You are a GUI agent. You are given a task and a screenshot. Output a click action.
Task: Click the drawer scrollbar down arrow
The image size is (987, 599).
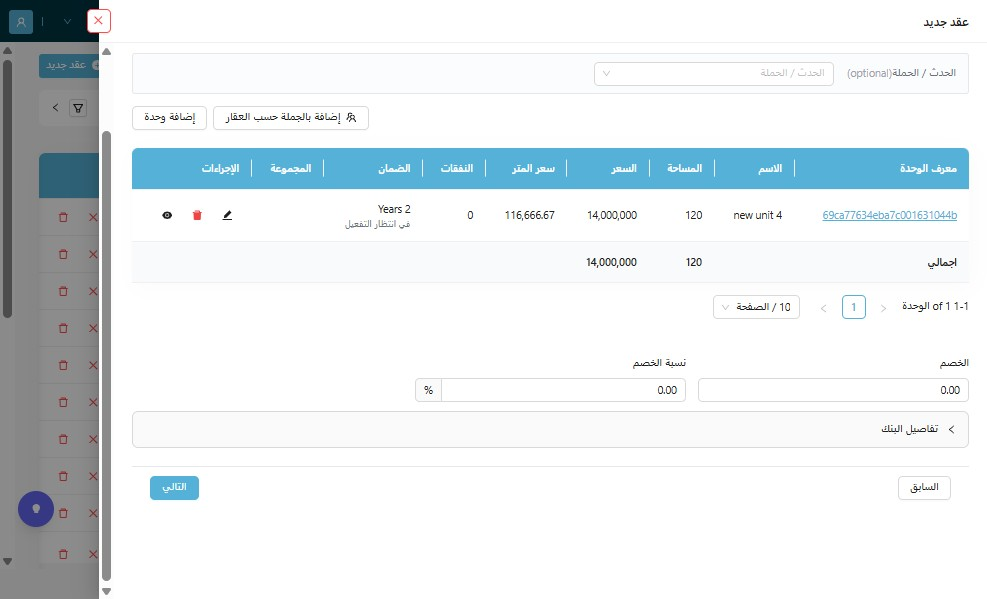point(106,591)
